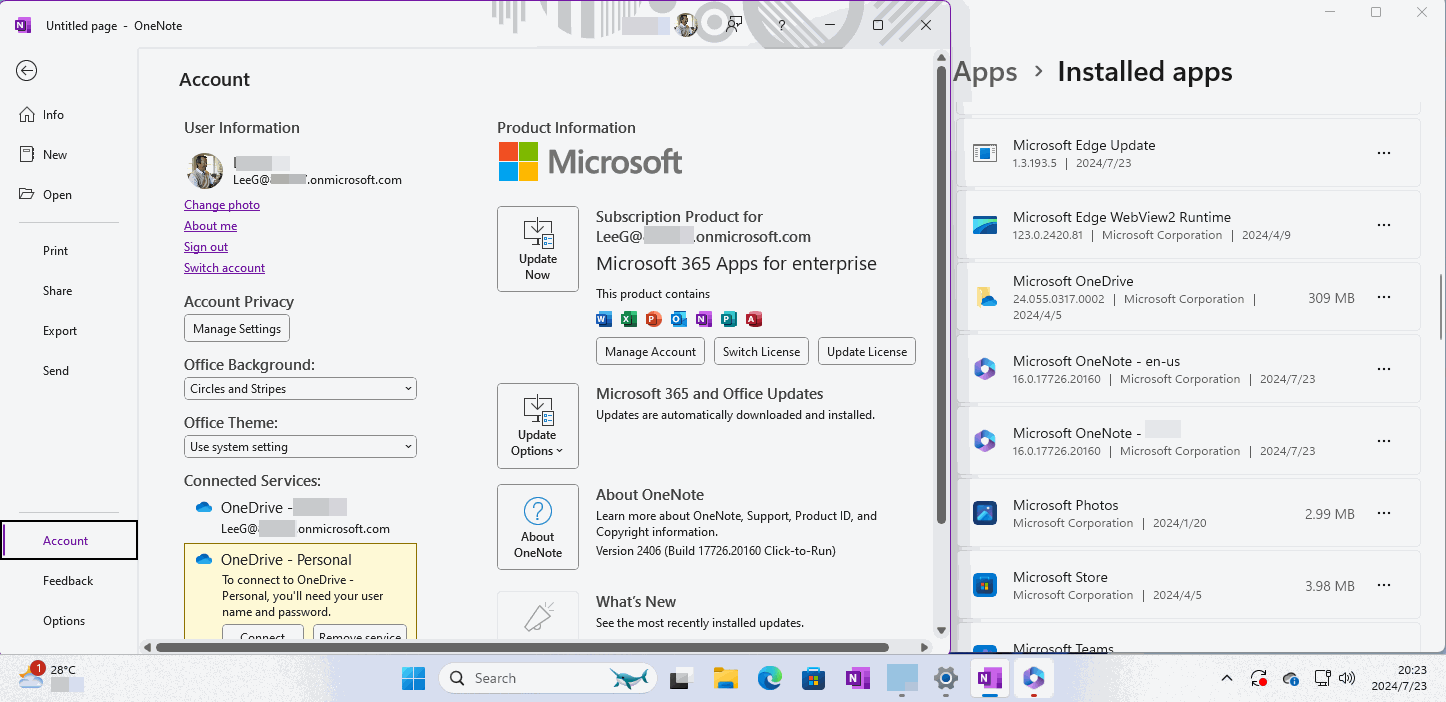Open more options for Edge WebView2 Runtime

coord(1384,225)
